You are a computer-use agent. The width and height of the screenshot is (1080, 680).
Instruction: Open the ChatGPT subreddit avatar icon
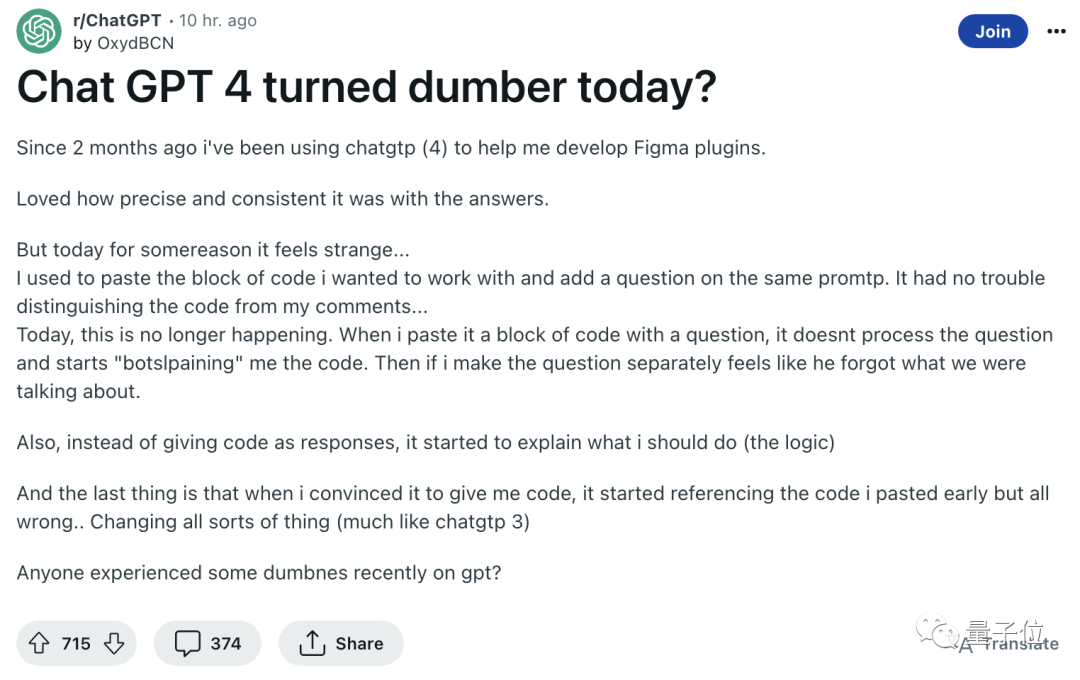[39, 31]
